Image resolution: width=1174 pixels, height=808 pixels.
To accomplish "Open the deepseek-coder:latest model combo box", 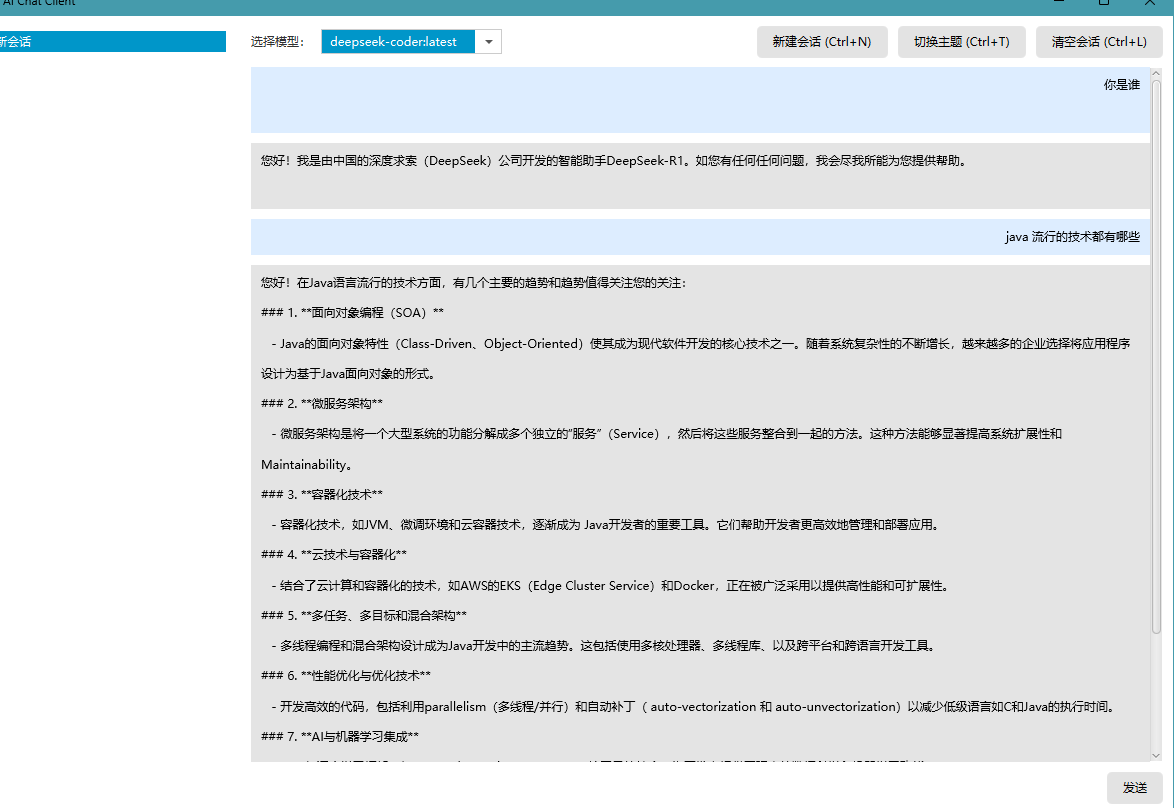I will (397, 42).
